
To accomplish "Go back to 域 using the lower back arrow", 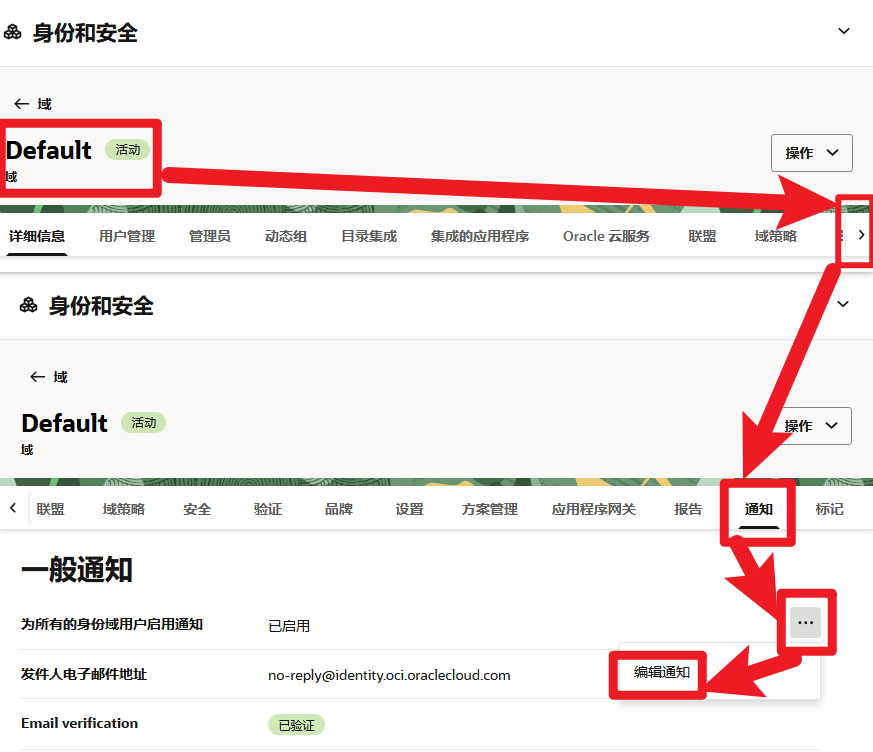I will coord(37,377).
